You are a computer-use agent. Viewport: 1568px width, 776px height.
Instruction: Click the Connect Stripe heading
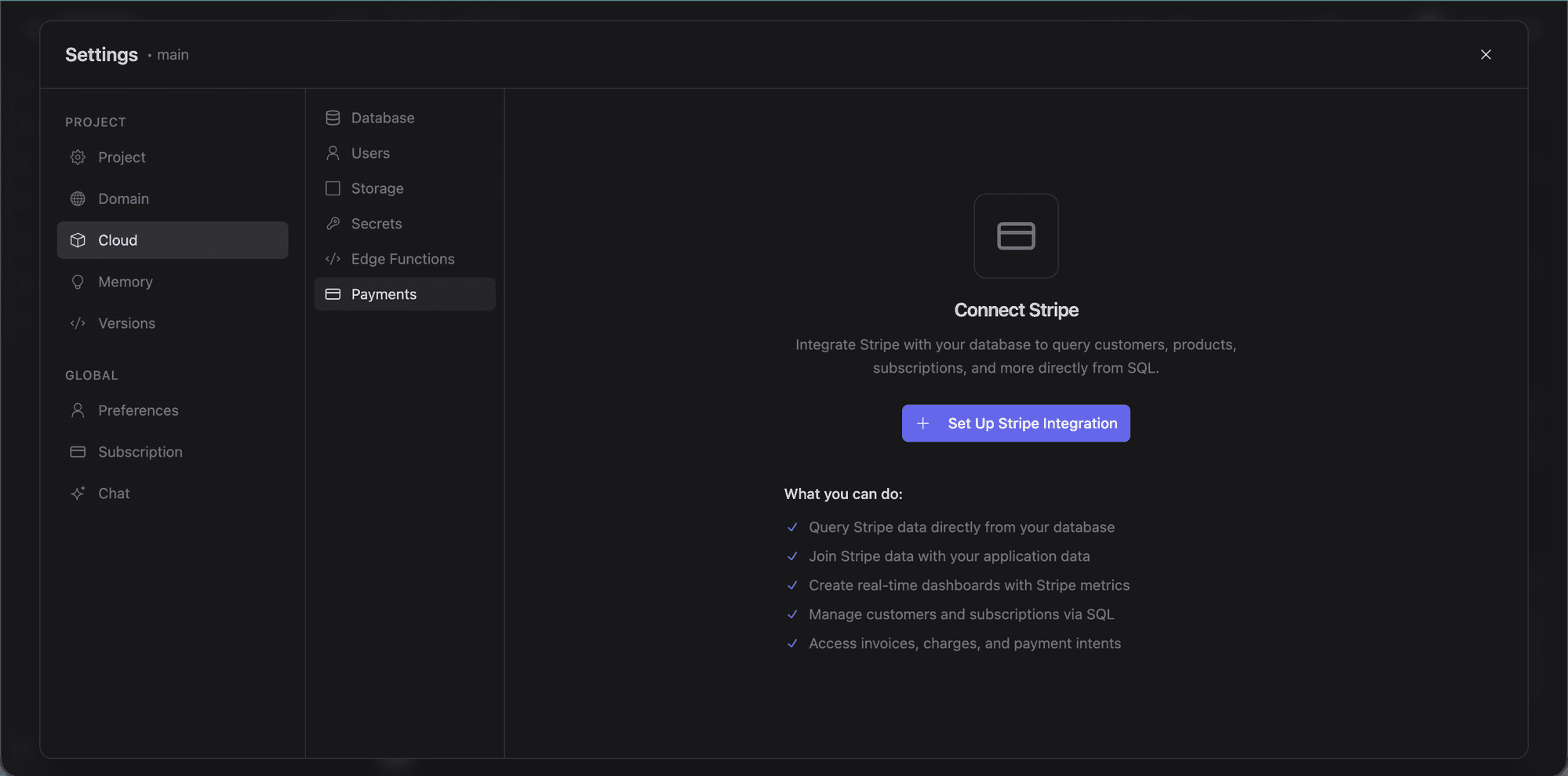click(1016, 310)
